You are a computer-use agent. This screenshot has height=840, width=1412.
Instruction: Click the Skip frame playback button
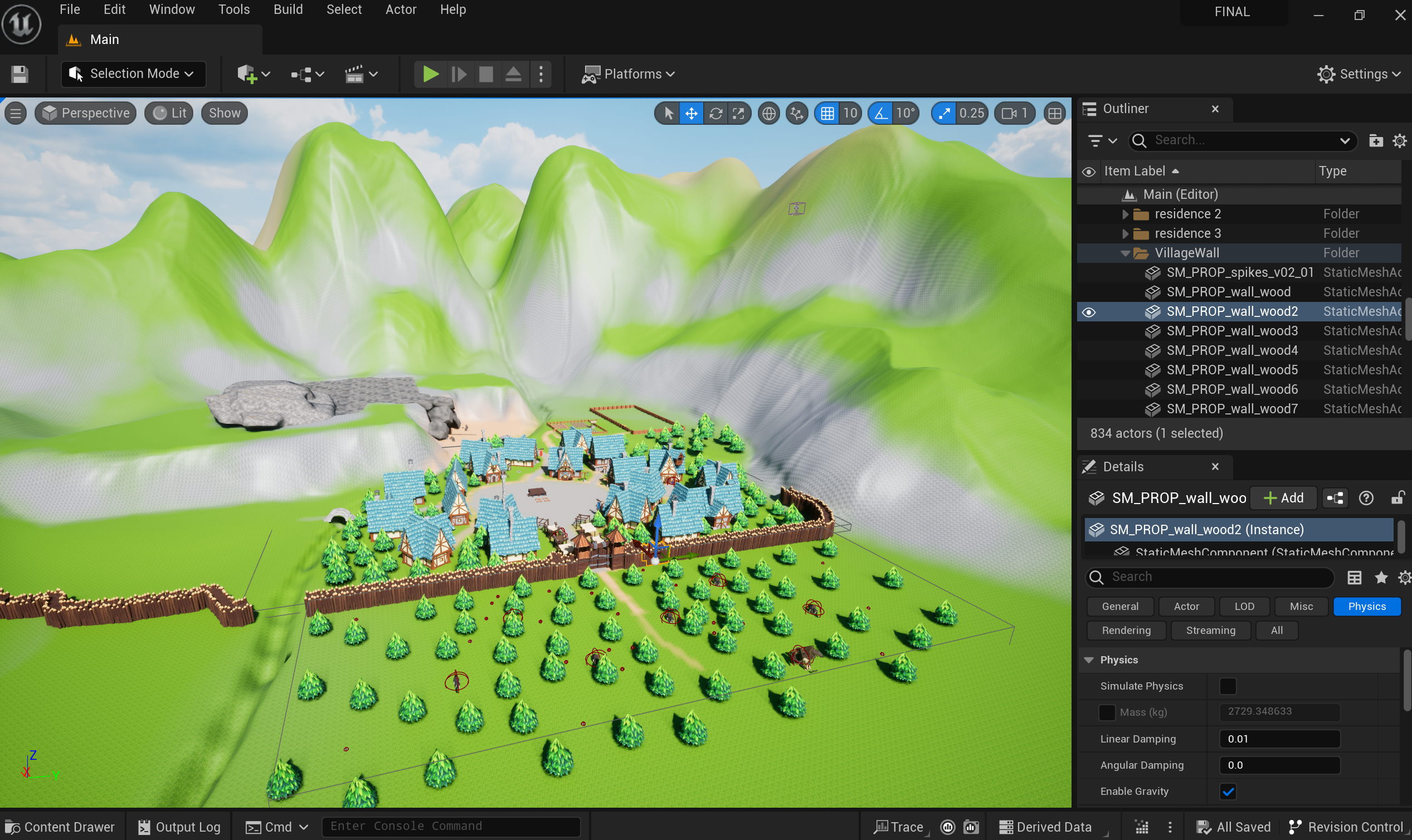click(459, 74)
